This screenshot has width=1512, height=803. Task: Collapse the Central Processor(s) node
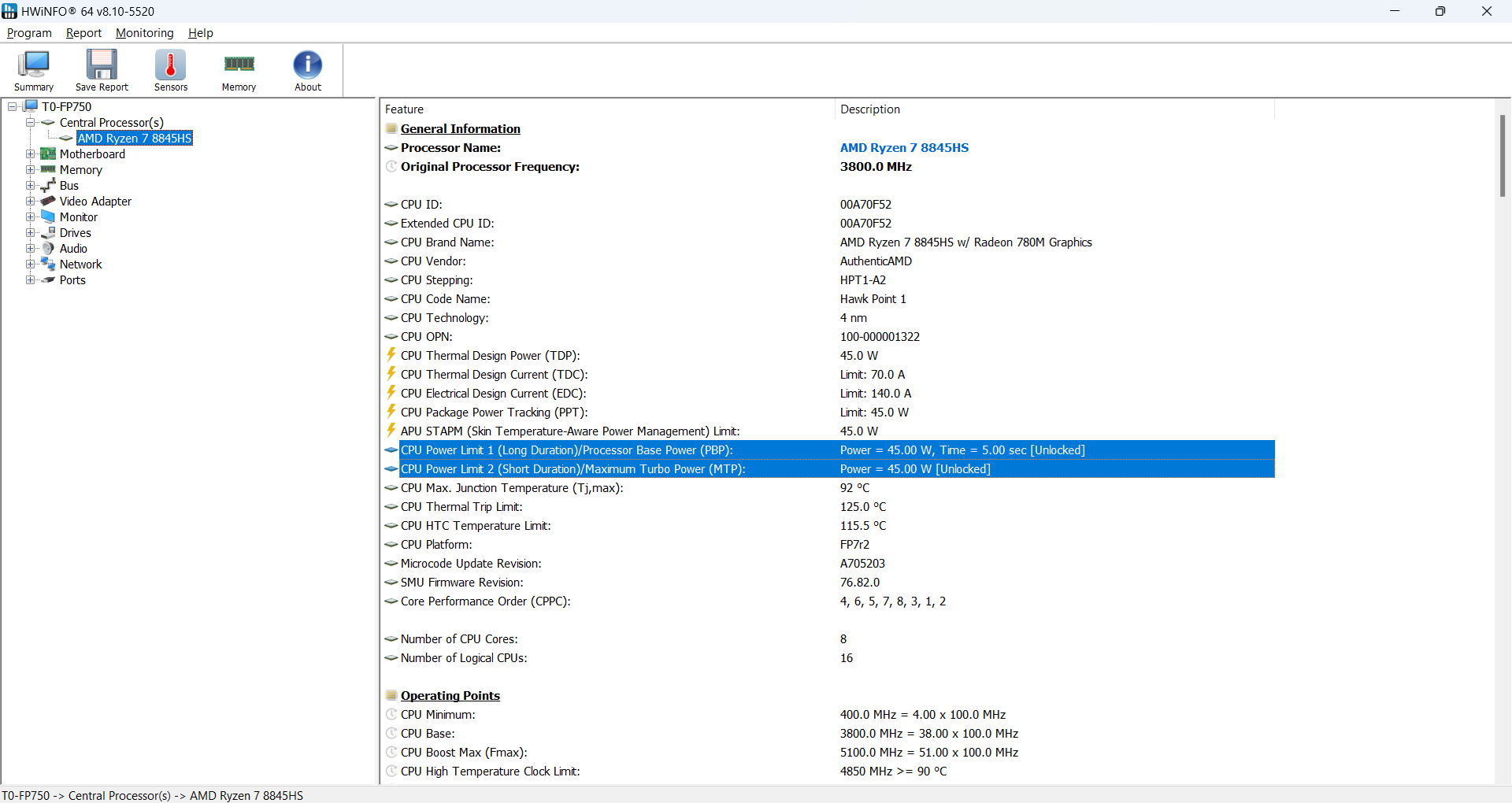[x=30, y=122]
